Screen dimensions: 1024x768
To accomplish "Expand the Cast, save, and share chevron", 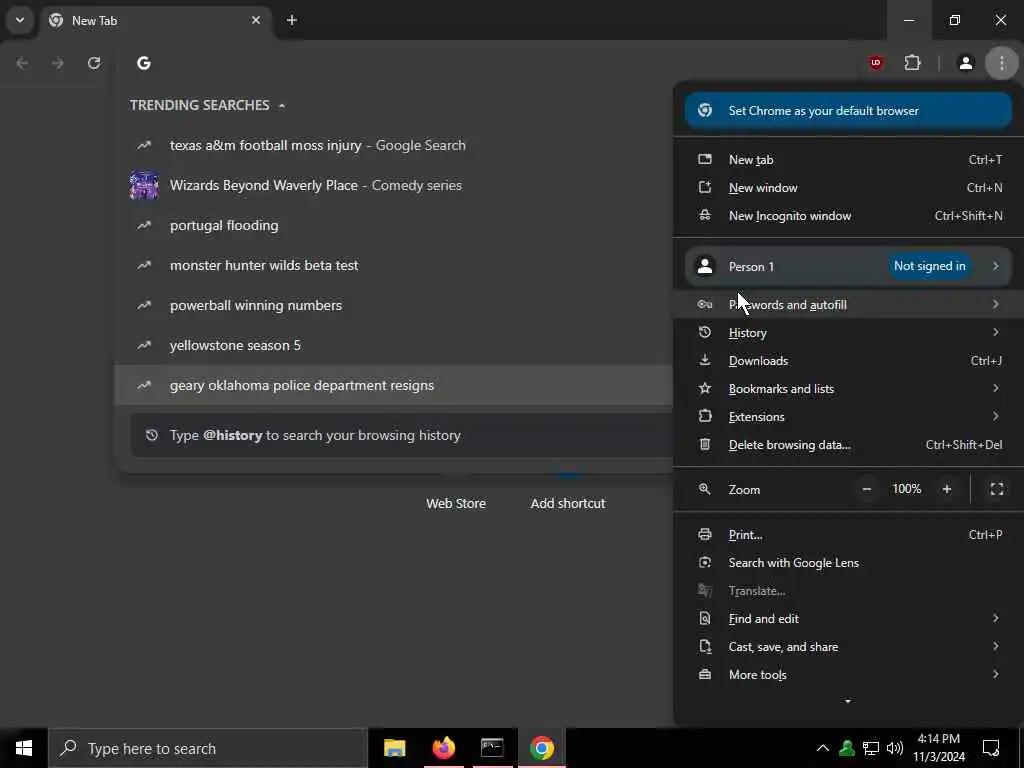I will point(995,646).
